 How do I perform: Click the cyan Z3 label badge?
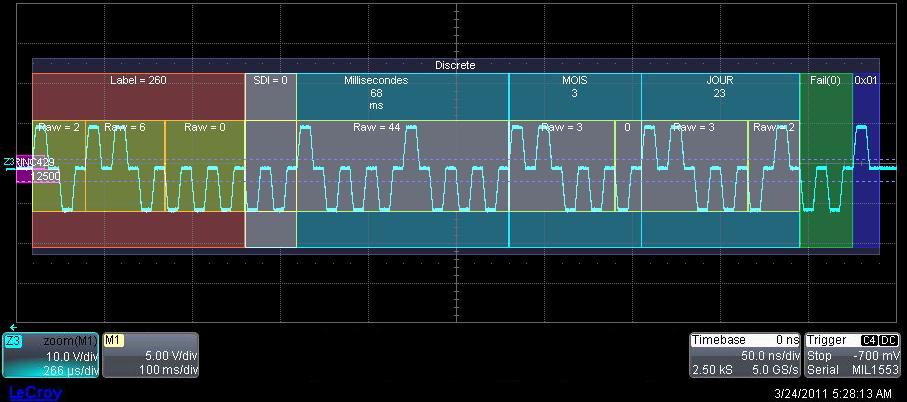point(14,341)
